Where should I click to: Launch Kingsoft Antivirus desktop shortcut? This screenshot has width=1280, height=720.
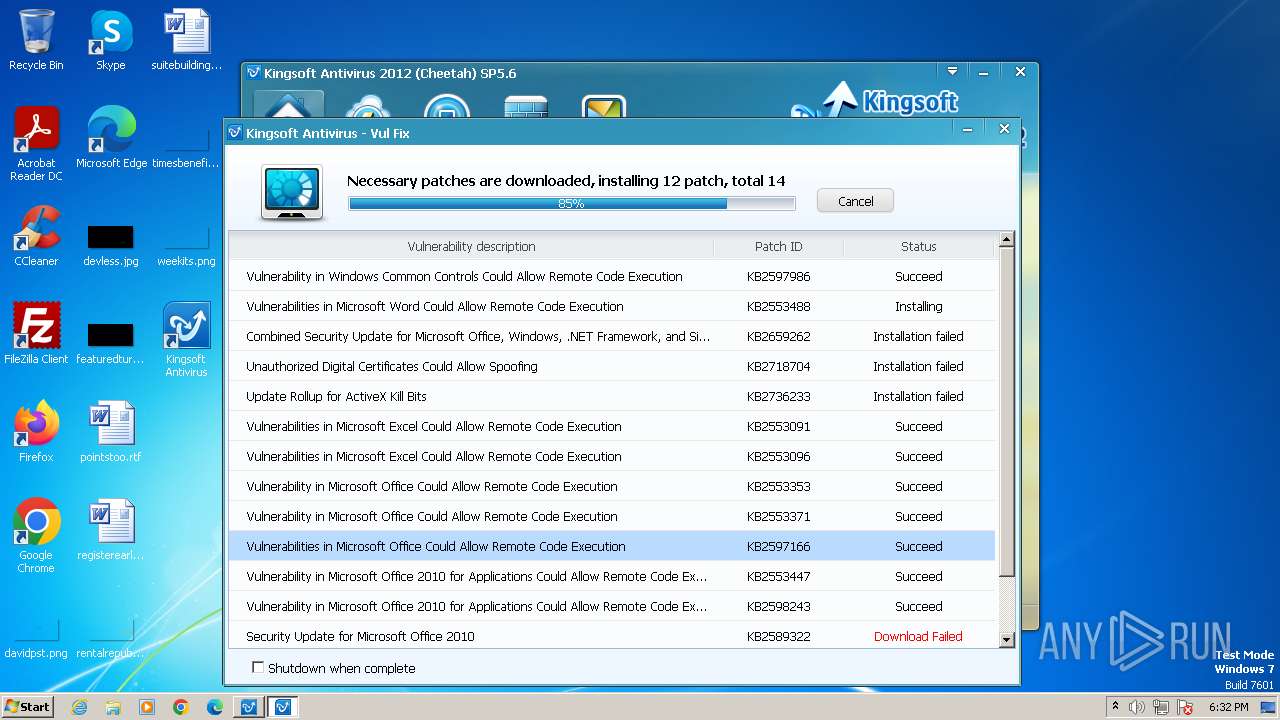(x=186, y=340)
